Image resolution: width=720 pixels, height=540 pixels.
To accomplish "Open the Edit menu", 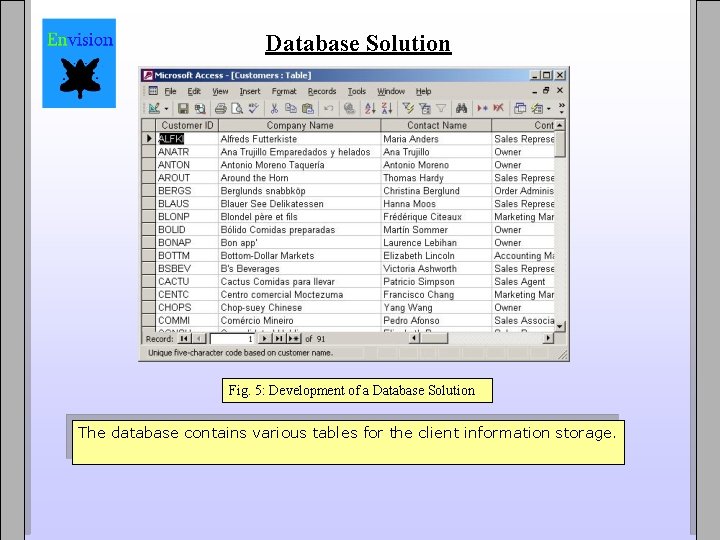I will point(194,91).
